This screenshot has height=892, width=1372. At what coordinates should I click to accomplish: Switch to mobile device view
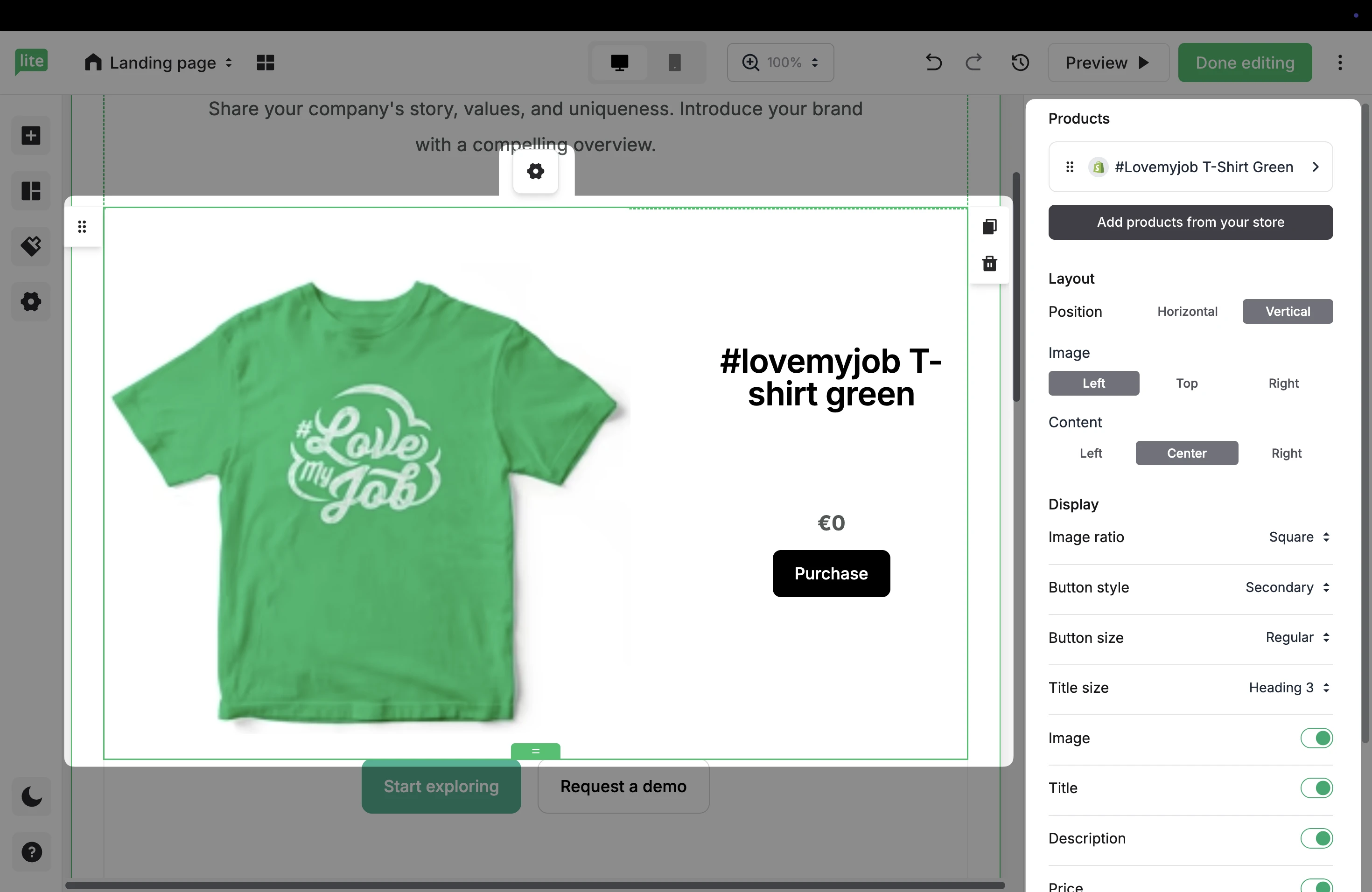tap(674, 62)
